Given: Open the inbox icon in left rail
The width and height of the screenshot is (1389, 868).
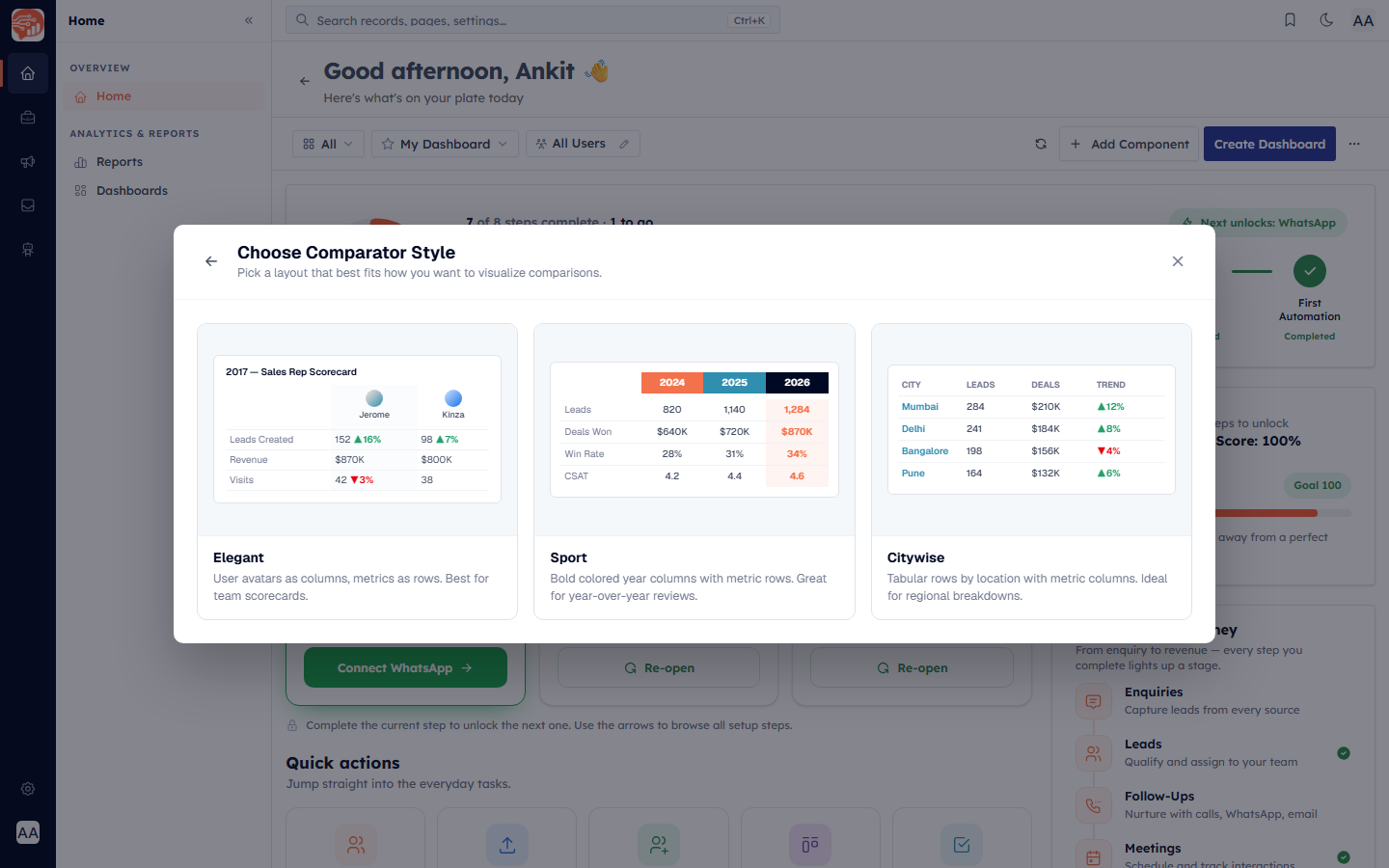Looking at the screenshot, I should [28, 205].
